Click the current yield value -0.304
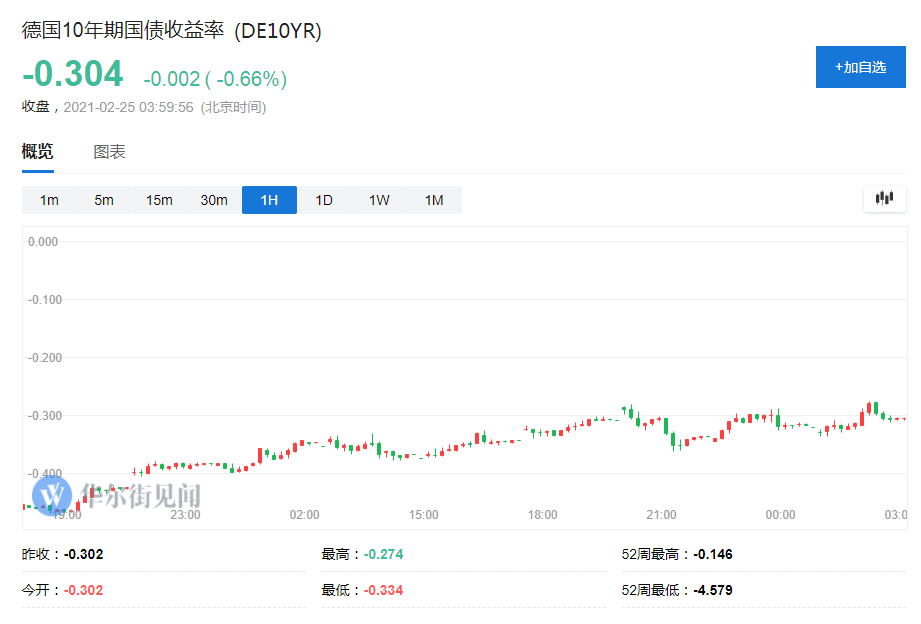This screenshot has height=624, width=921. point(73,74)
